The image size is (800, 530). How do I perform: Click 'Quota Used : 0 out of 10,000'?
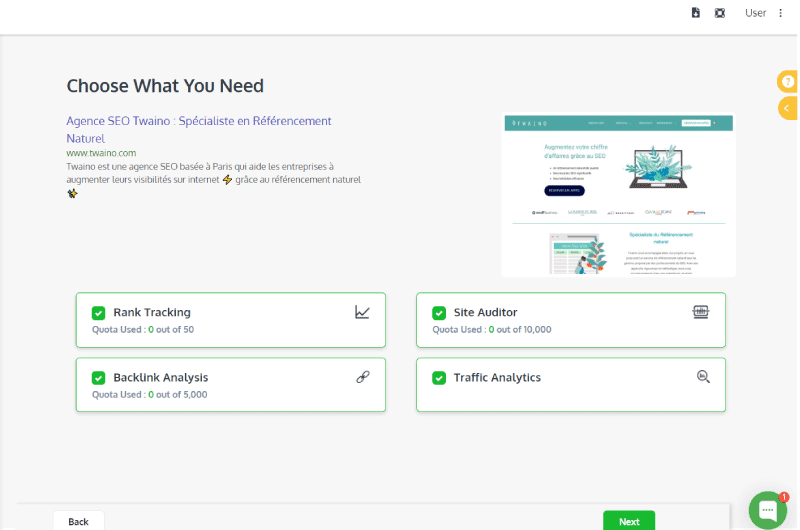pyautogui.click(x=492, y=330)
